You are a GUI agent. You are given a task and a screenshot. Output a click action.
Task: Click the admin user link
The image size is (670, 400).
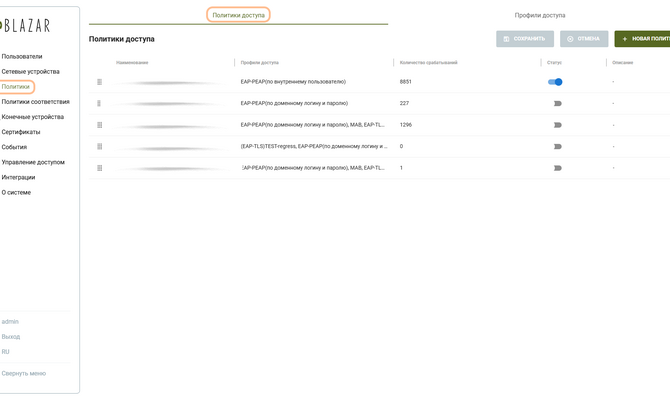click(10, 321)
